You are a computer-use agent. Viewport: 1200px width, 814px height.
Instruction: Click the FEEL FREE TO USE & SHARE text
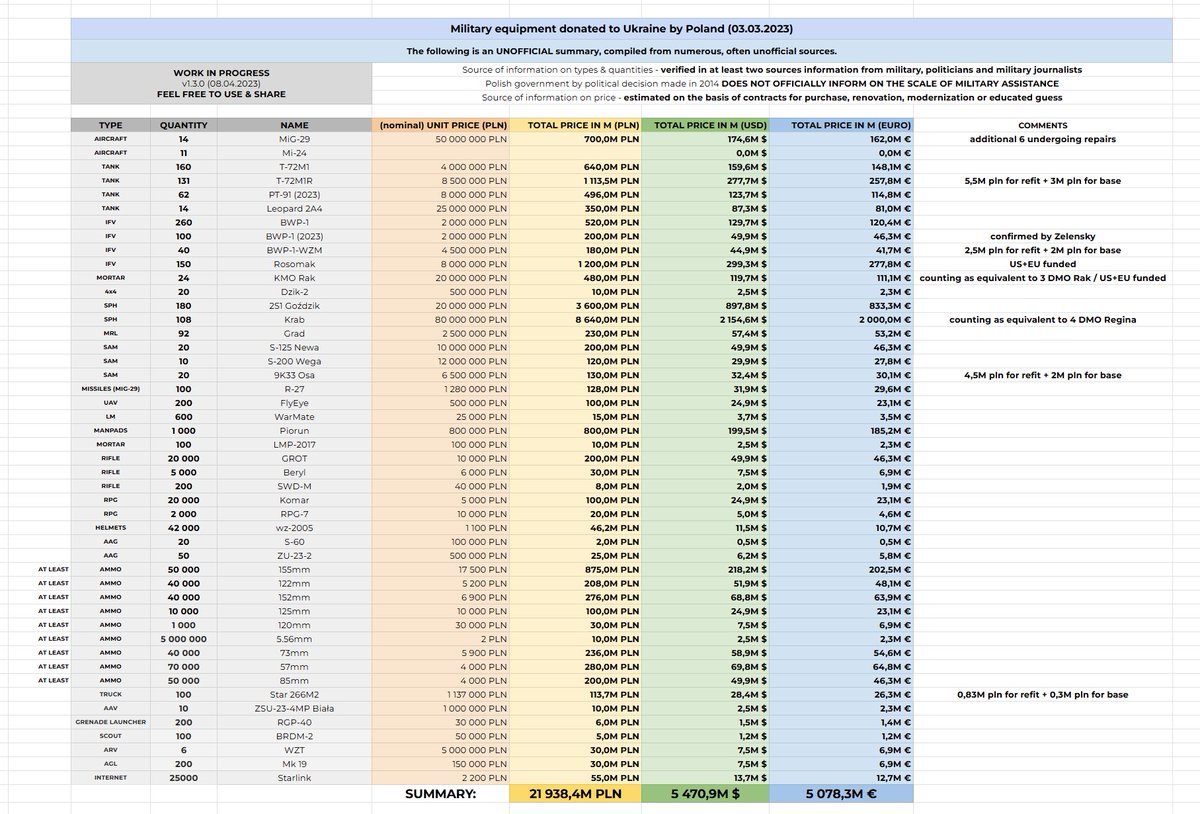(221, 94)
